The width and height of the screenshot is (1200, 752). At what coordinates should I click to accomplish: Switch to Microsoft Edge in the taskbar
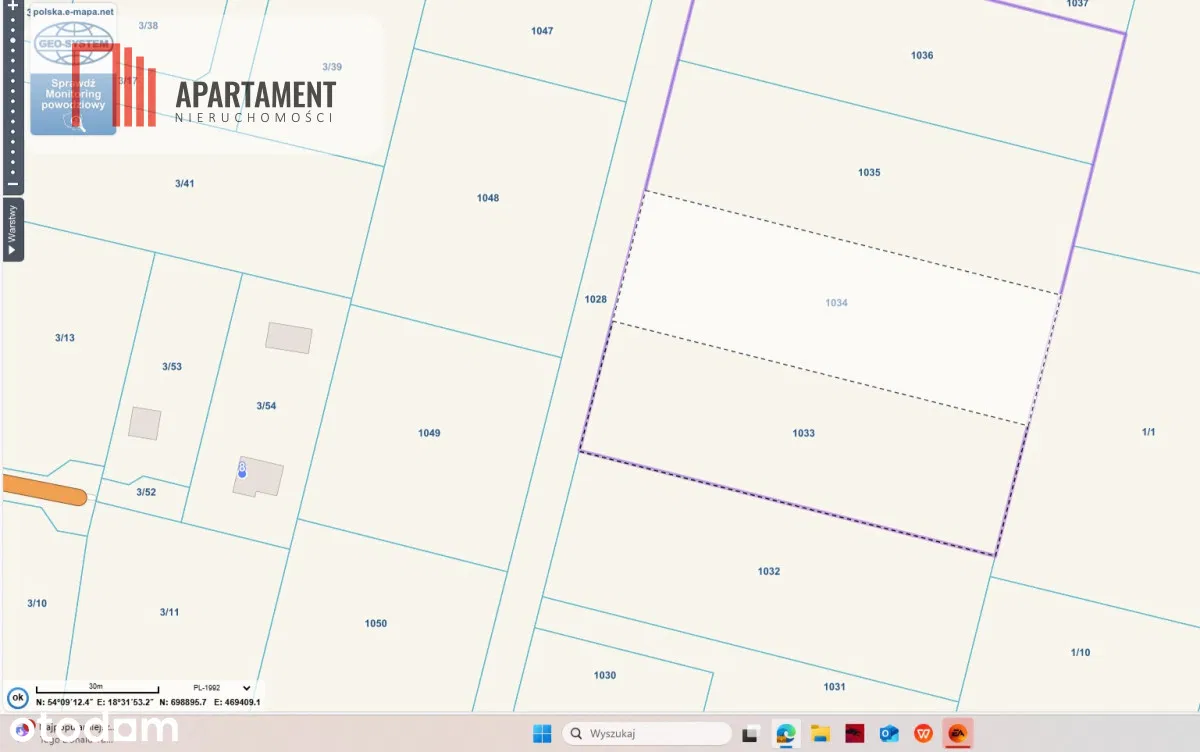(x=786, y=734)
